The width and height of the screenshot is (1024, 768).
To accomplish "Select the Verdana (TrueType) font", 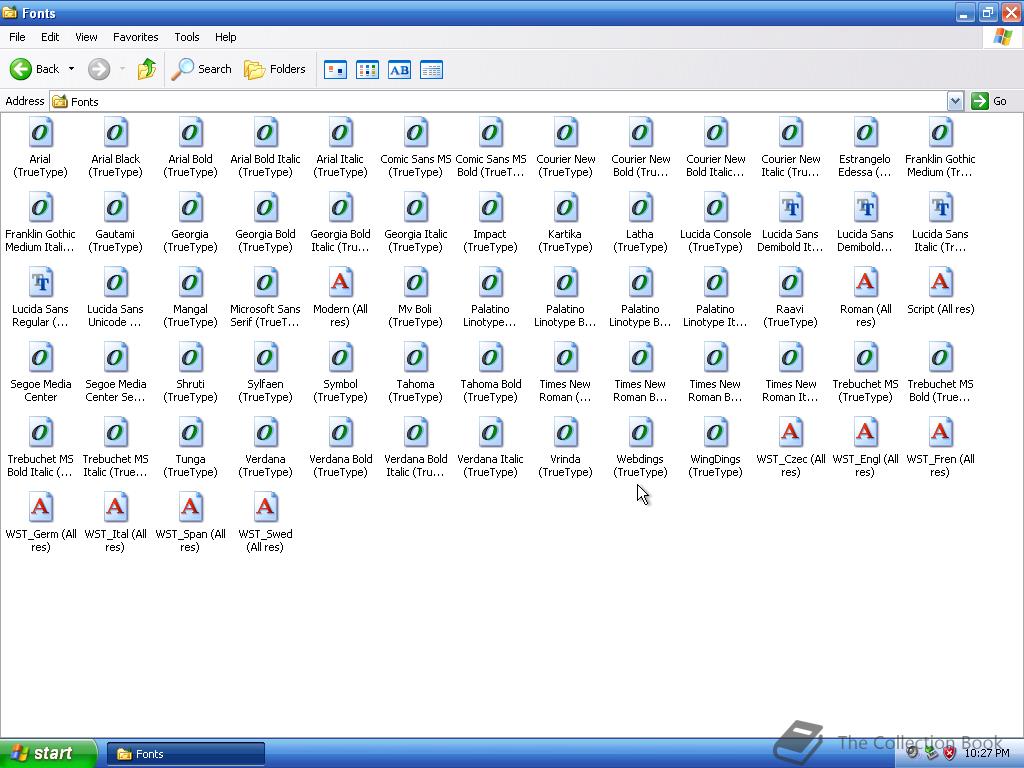I will 265,434.
